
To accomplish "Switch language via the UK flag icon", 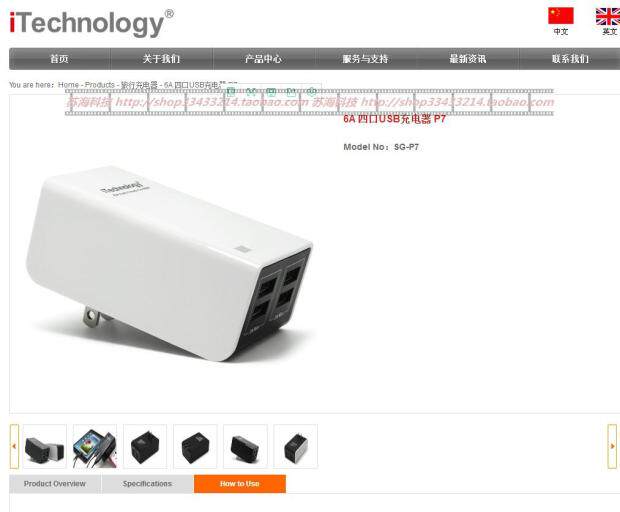I will (608, 17).
